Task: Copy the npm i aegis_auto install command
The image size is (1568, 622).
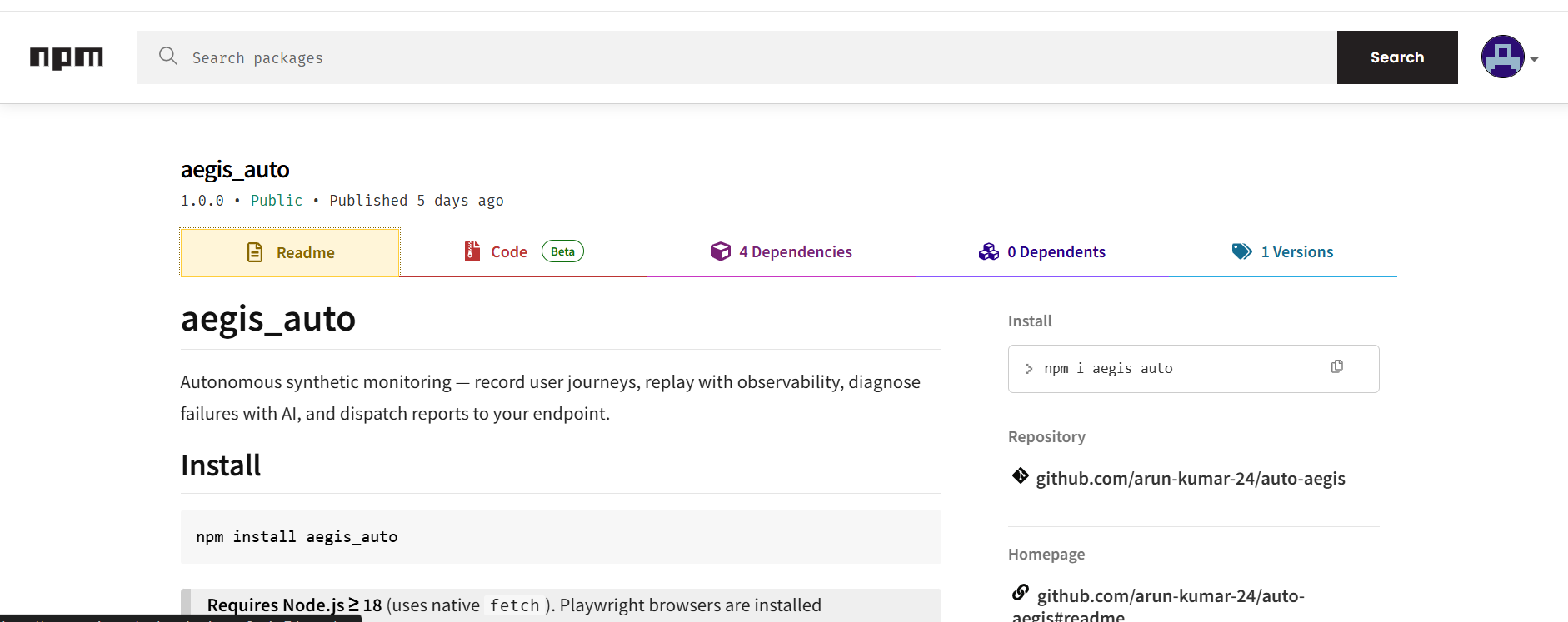Action: click(x=1337, y=366)
